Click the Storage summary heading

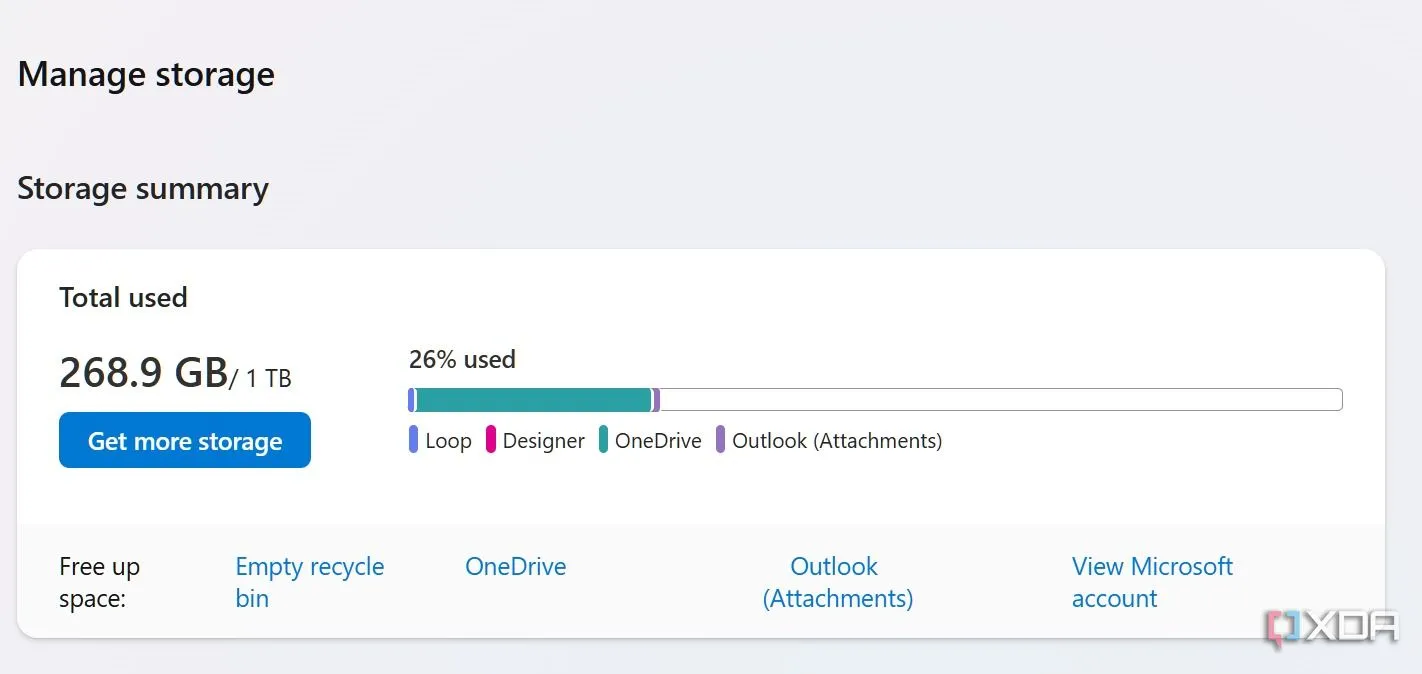click(x=143, y=189)
